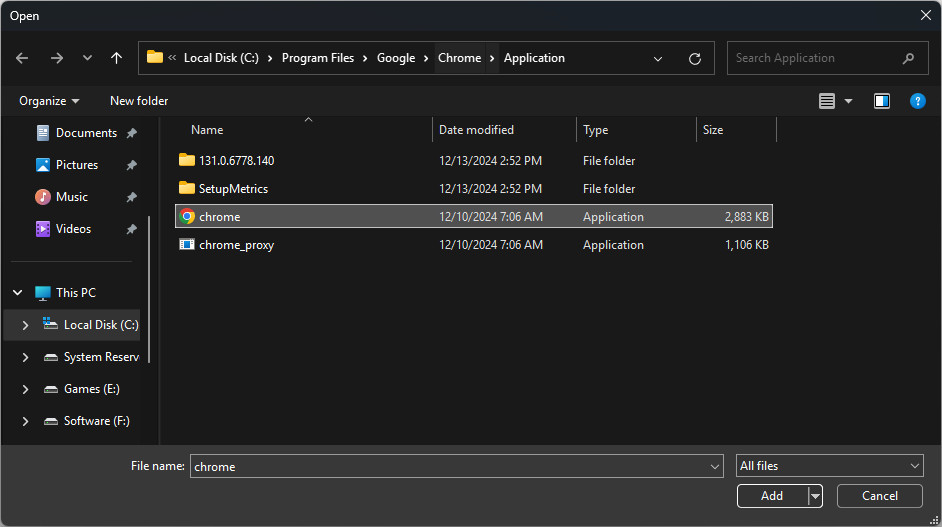Click the blue Help question mark icon
The height and width of the screenshot is (527, 942).
(917, 101)
